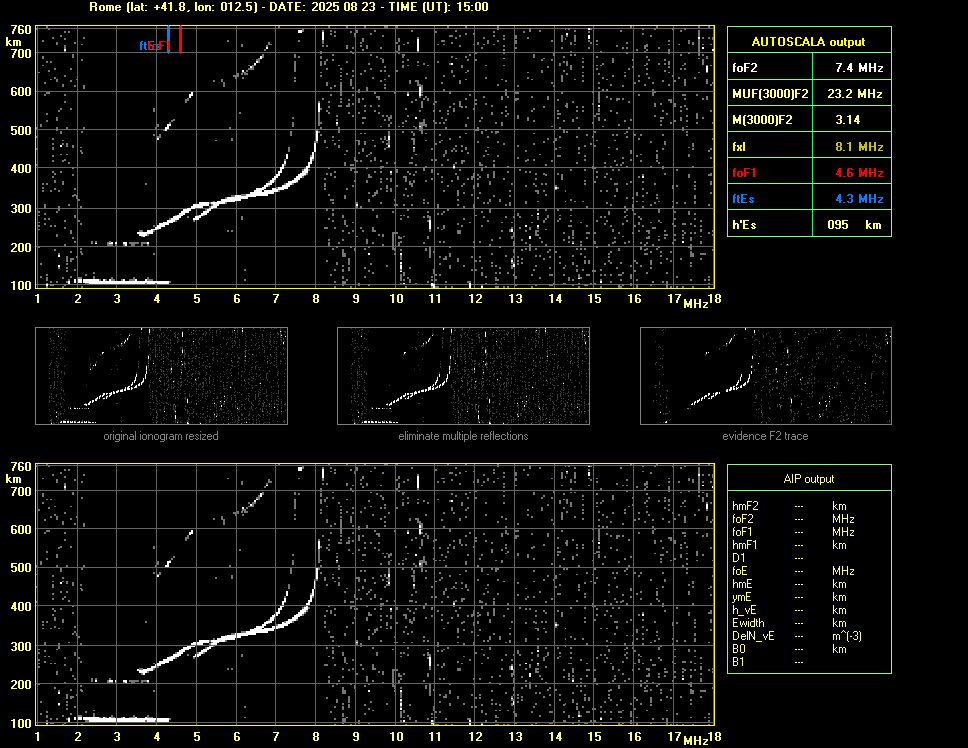
Task: Click the foF2 row in AIP output
Action: pyautogui.click(x=809, y=519)
